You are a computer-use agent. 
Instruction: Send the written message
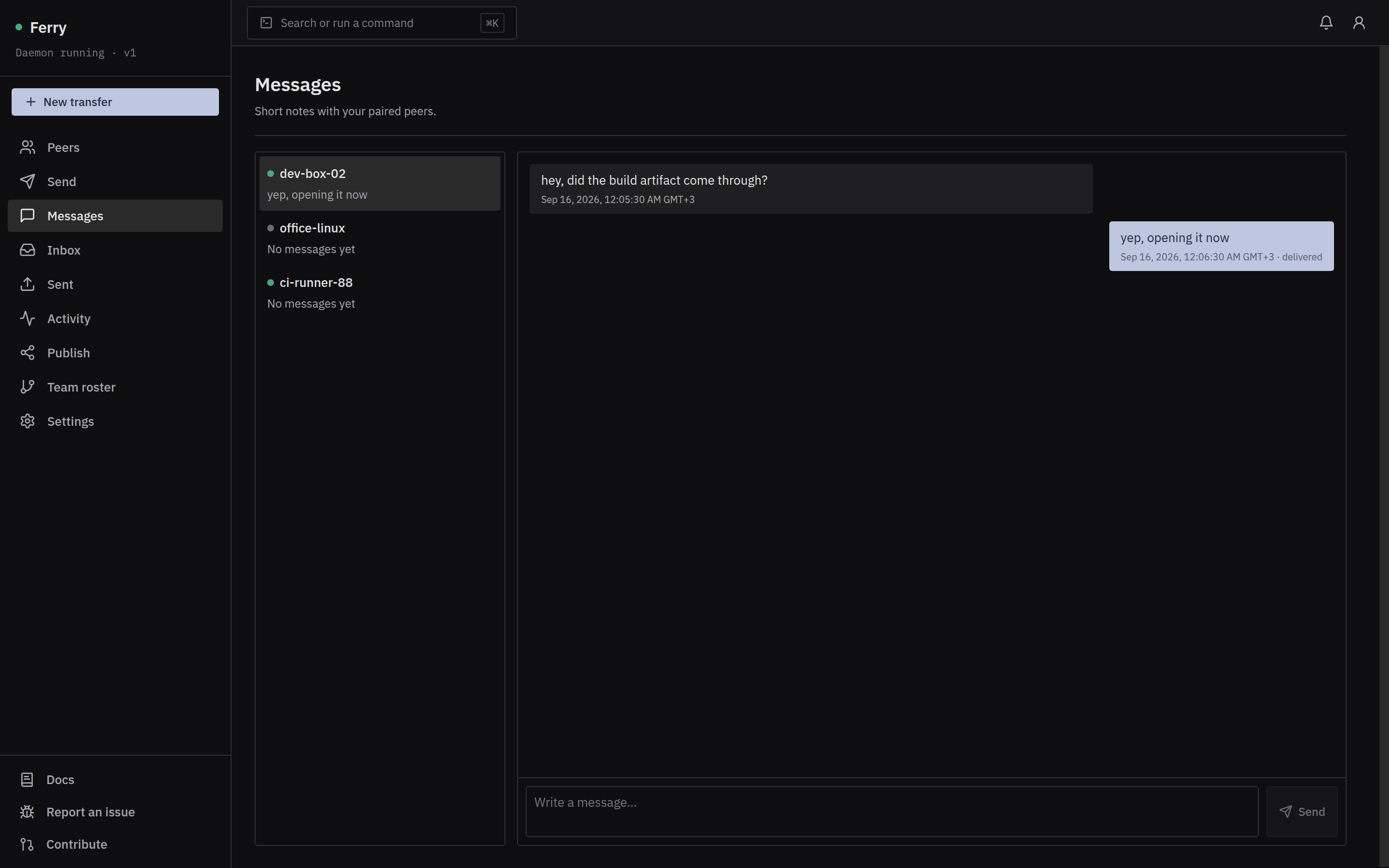click(x=1302, y=811)
